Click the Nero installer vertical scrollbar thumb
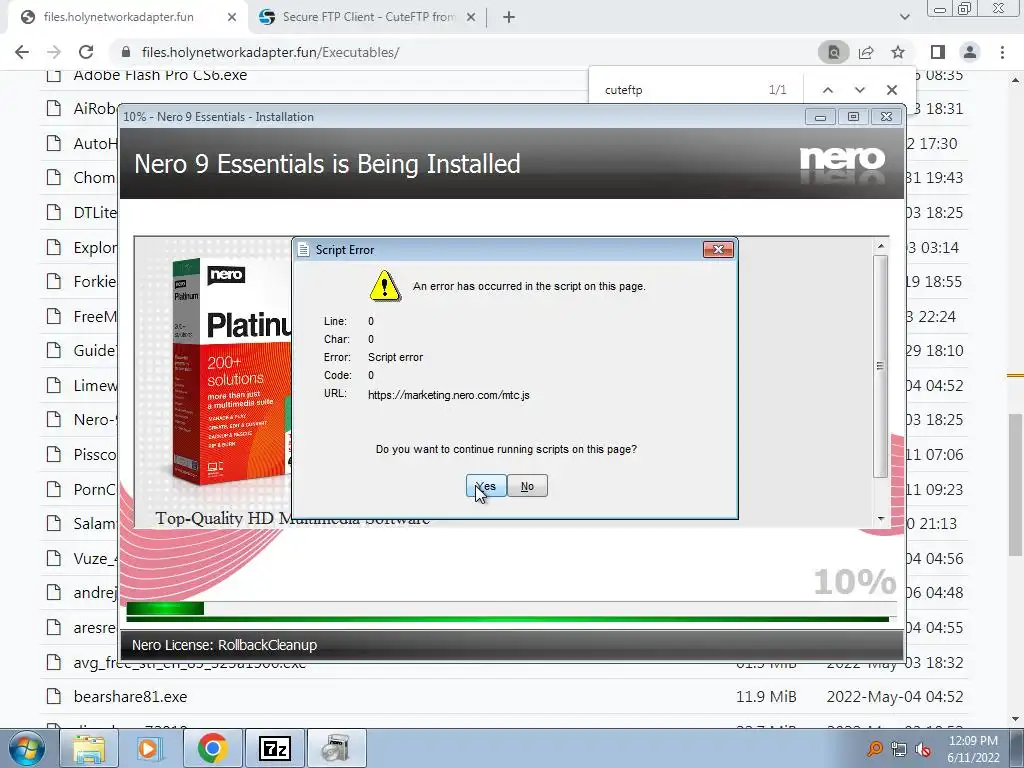Screen dimensions: 1024x768 880,366
